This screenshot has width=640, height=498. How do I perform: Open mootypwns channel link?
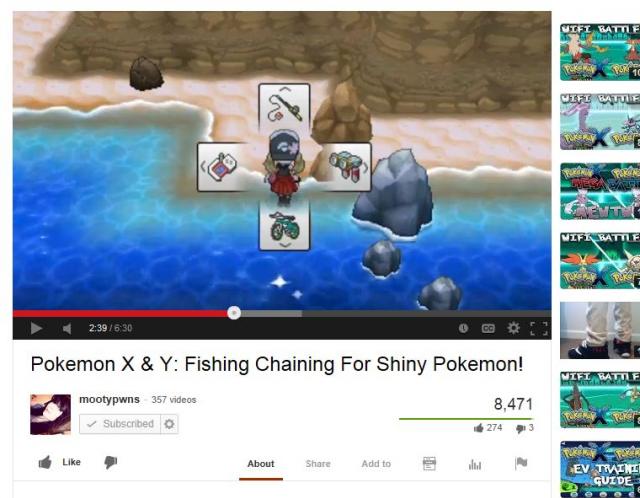(x=109, y=399)
